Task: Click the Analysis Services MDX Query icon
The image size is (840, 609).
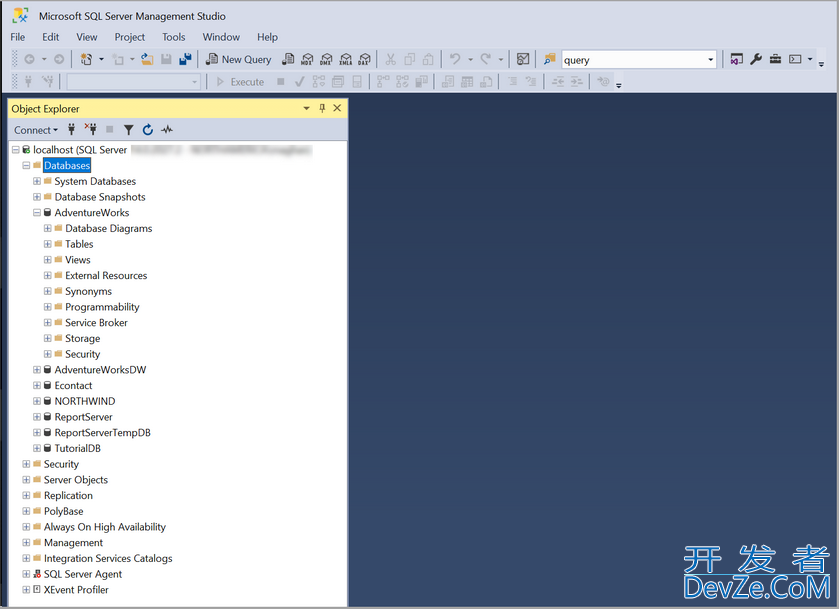Action: 308,60
